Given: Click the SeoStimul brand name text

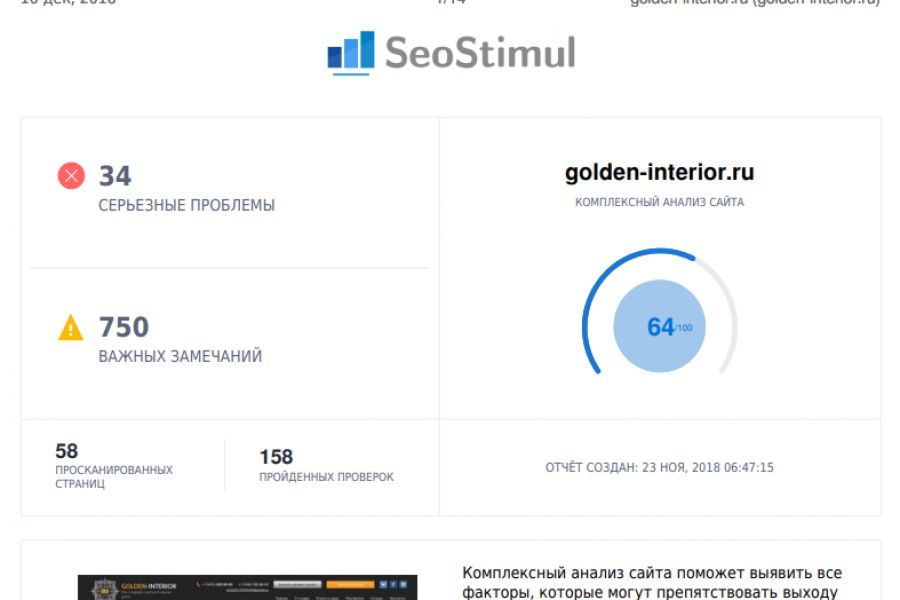Looking at the screenshot, I should pos(480,52).
